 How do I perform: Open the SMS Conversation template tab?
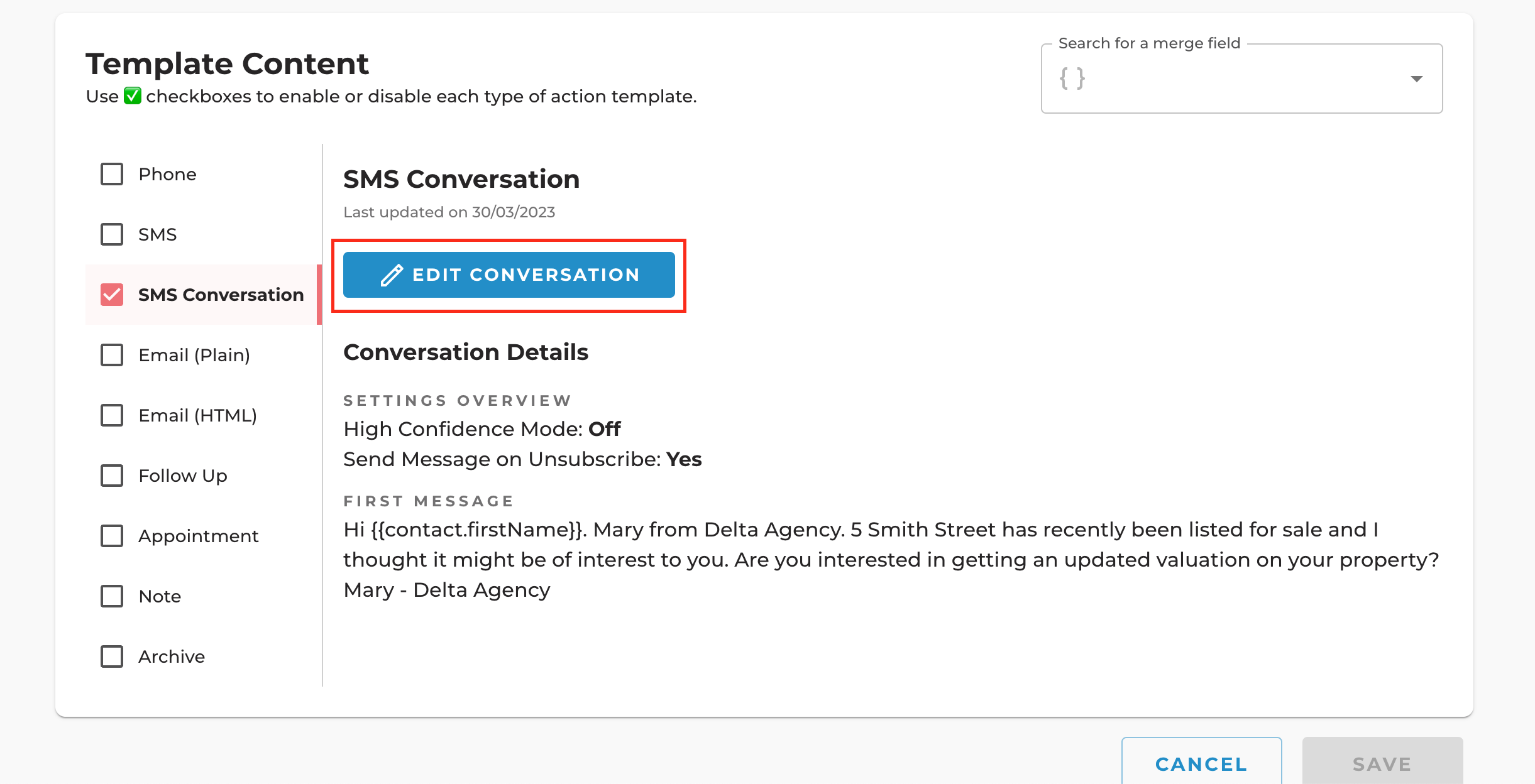[204, 295]
